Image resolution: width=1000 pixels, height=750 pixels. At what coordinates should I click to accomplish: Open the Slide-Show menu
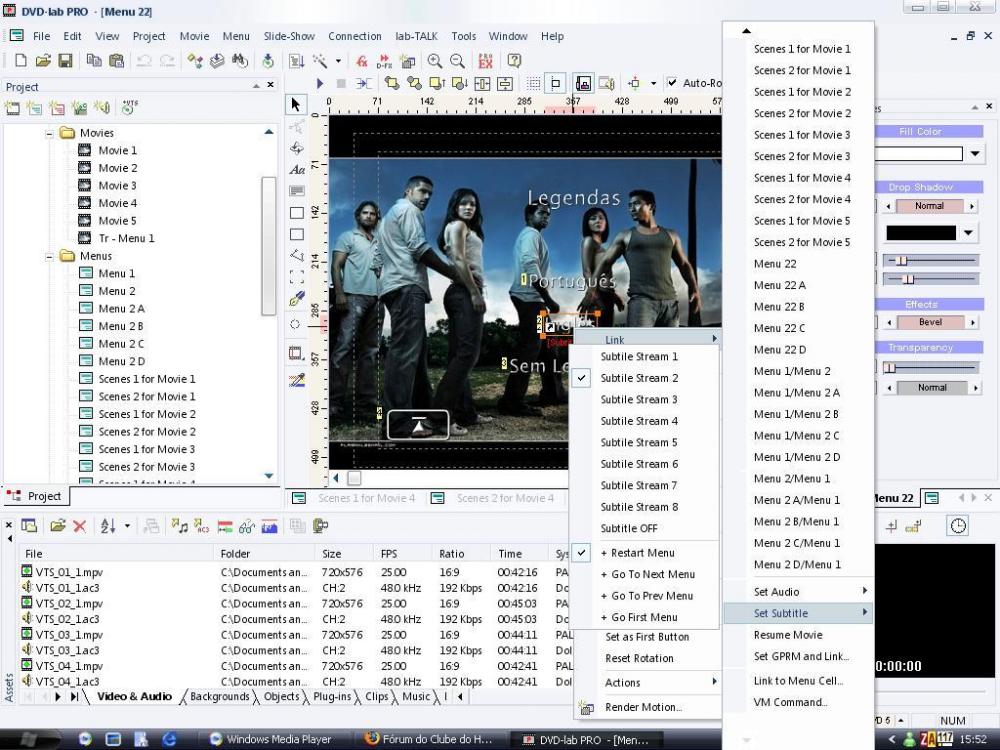pos(289,36)
